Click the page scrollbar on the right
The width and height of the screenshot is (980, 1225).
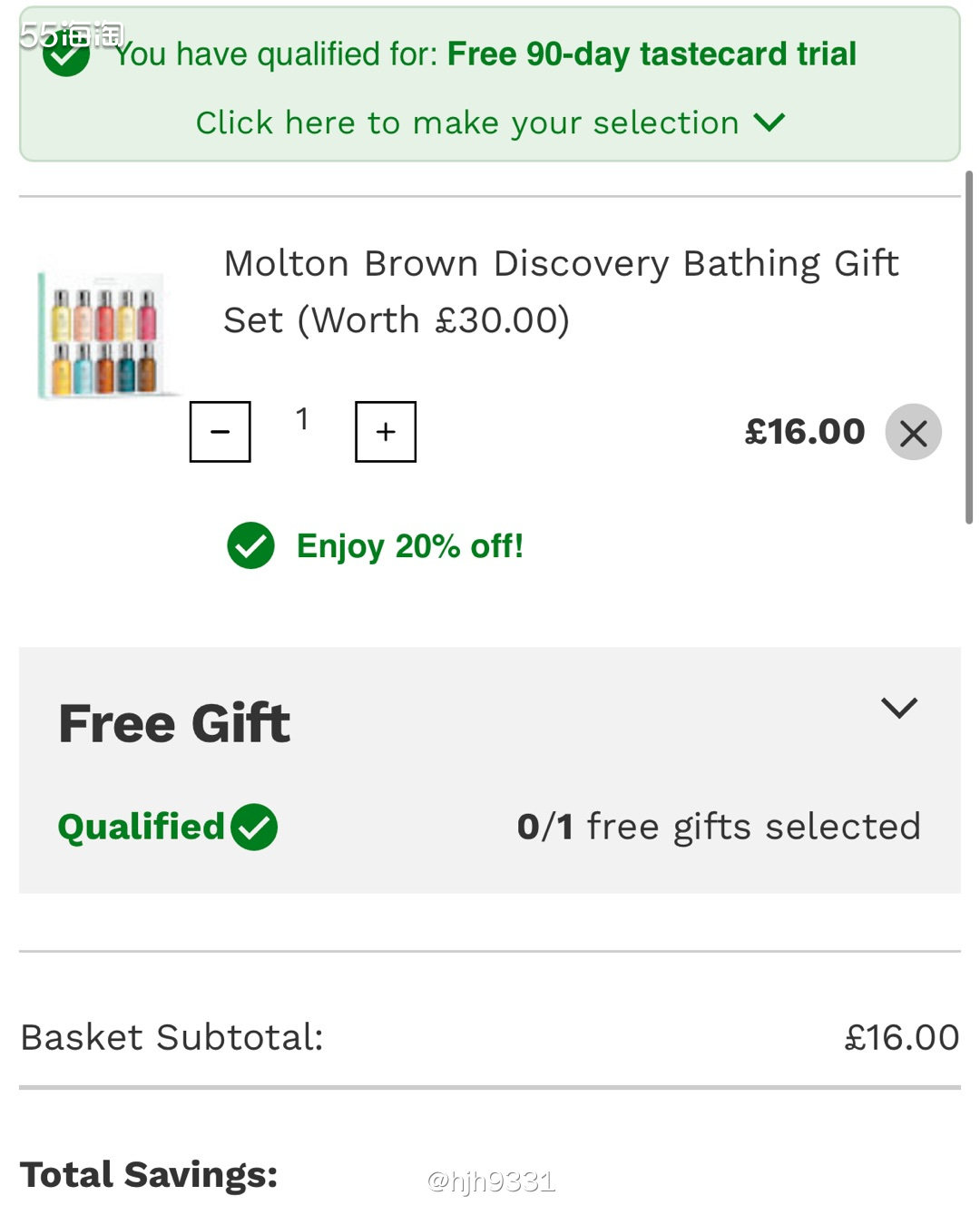point(969,348)
